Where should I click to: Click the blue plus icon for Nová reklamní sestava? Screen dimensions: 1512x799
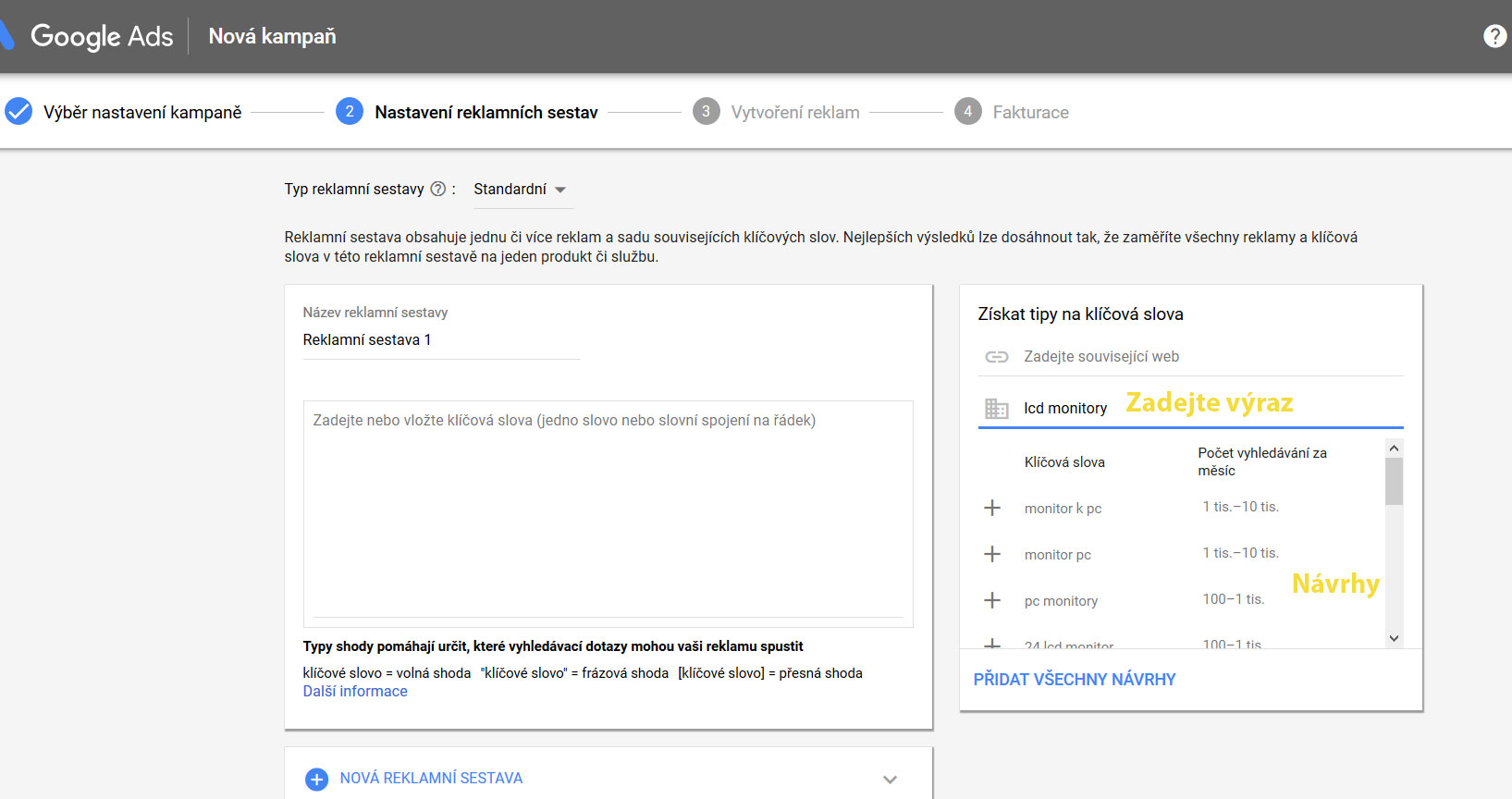tap(316, 779)
